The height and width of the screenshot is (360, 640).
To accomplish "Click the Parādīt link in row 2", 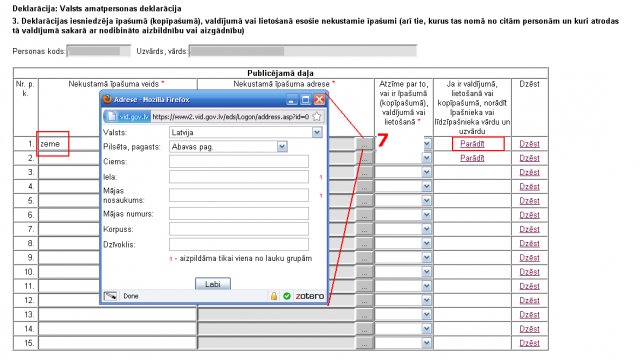I will [x=472, y=158].
